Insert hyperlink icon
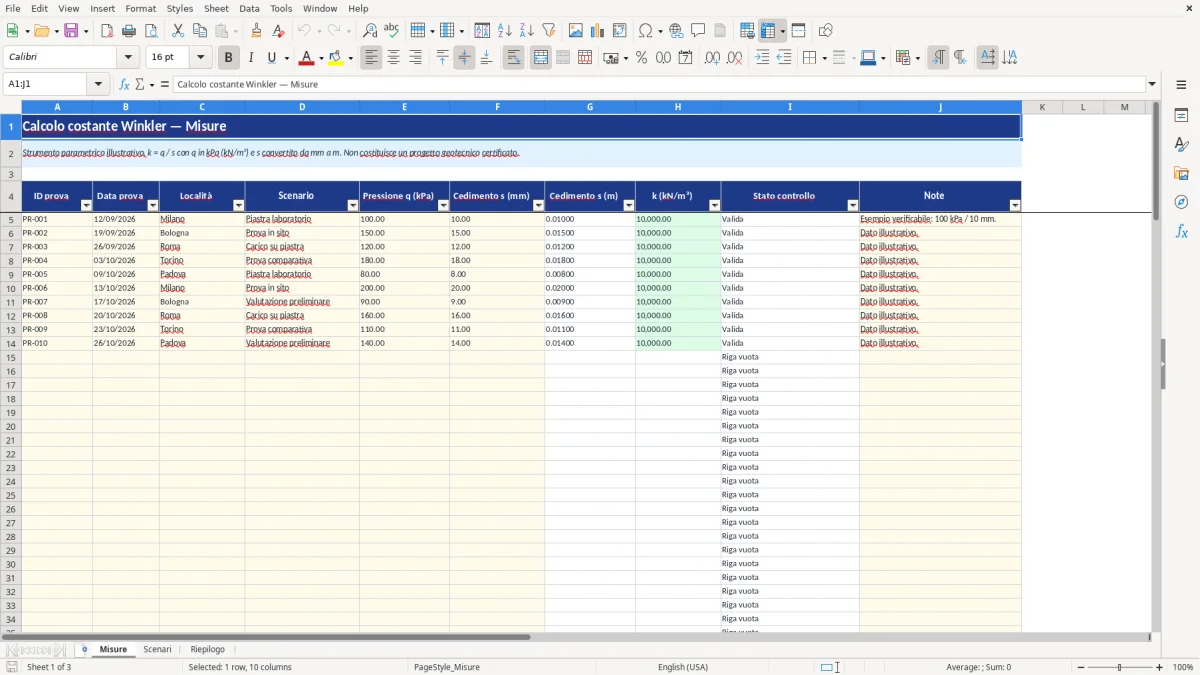The height and width of the screenshot is (675, 1200). tap(677, 31)
